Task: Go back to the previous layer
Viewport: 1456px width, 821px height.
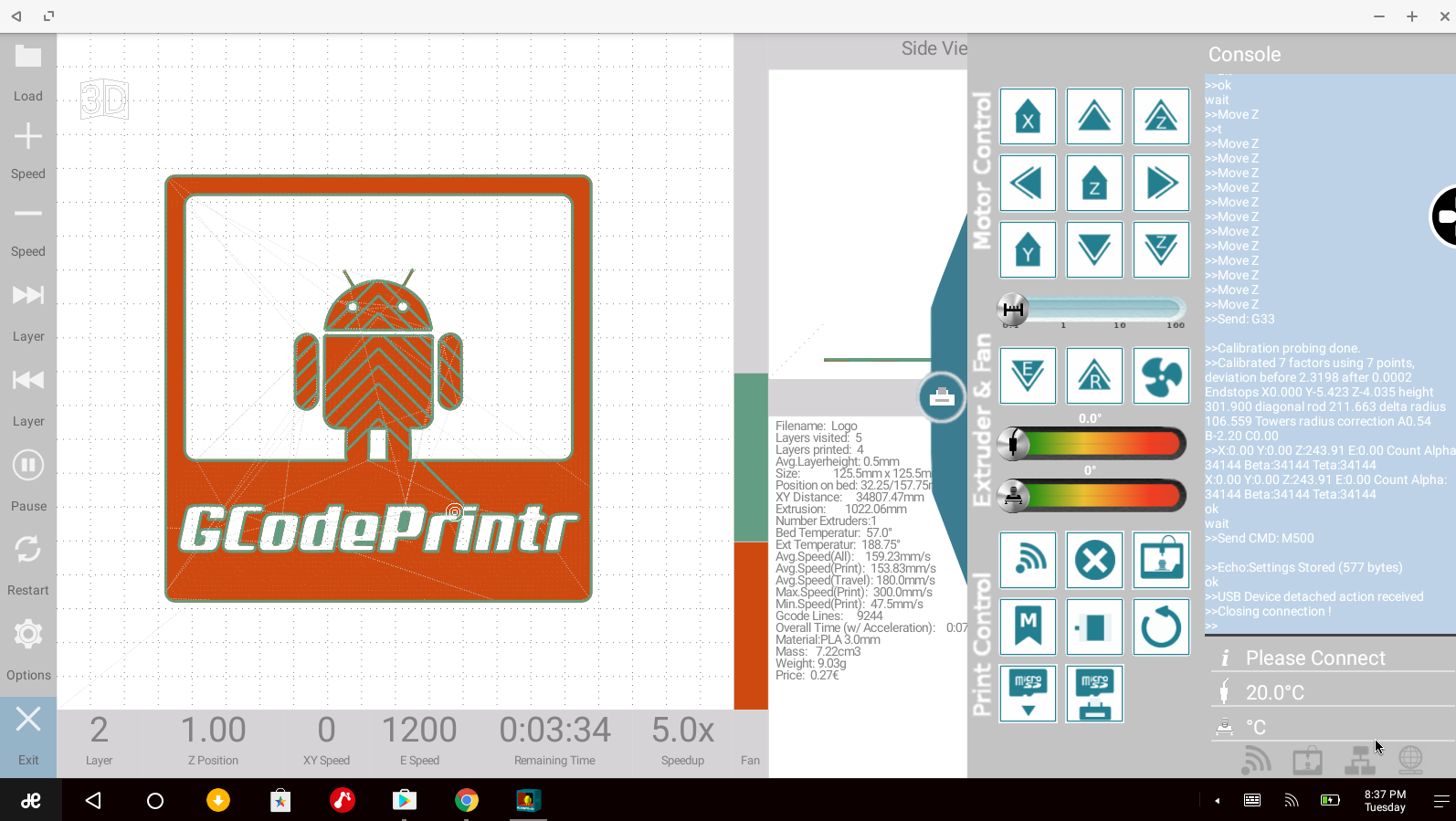Action: point(27,380)
